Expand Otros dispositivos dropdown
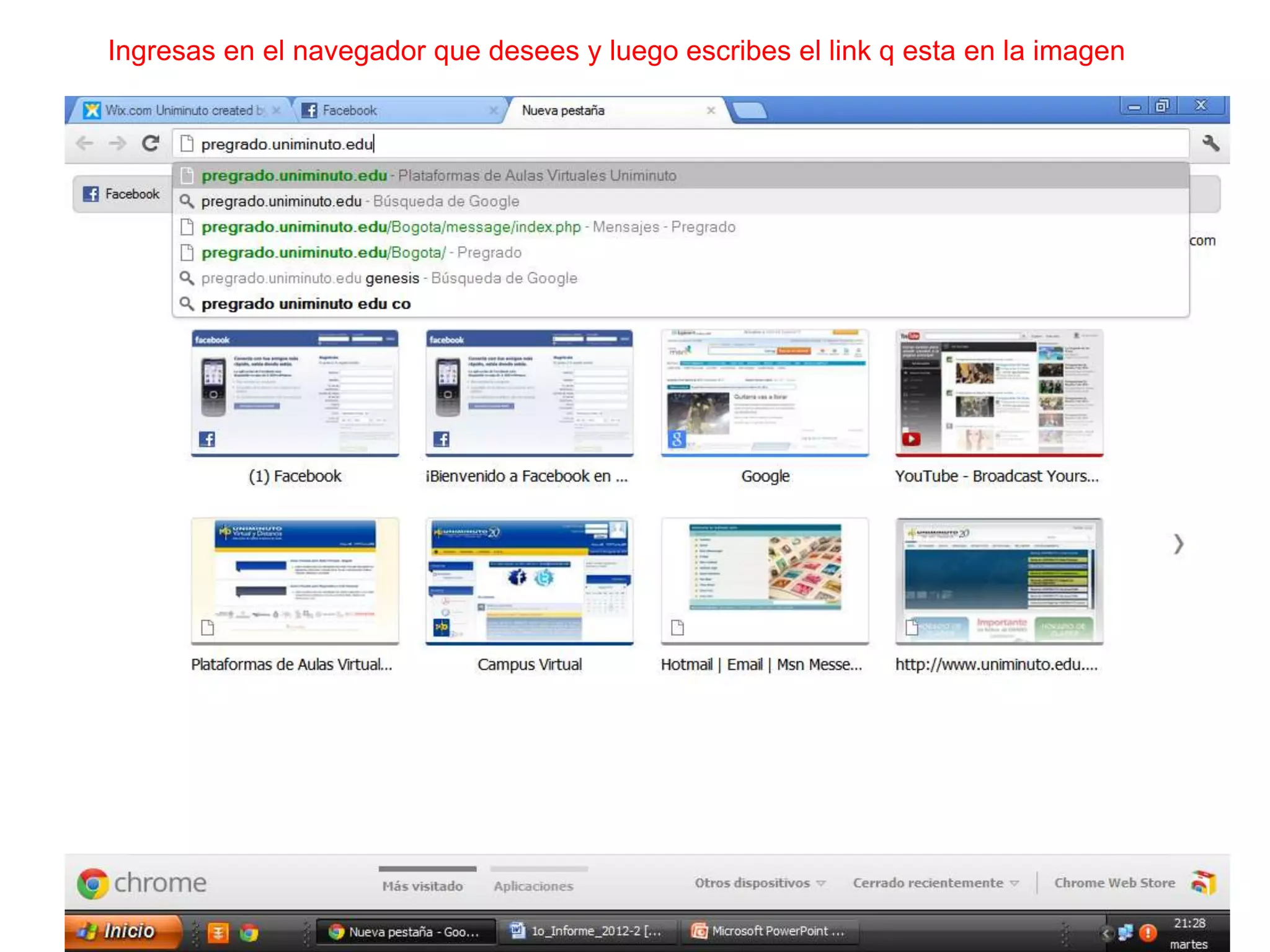1270x952 pixels. coord(760,883)
